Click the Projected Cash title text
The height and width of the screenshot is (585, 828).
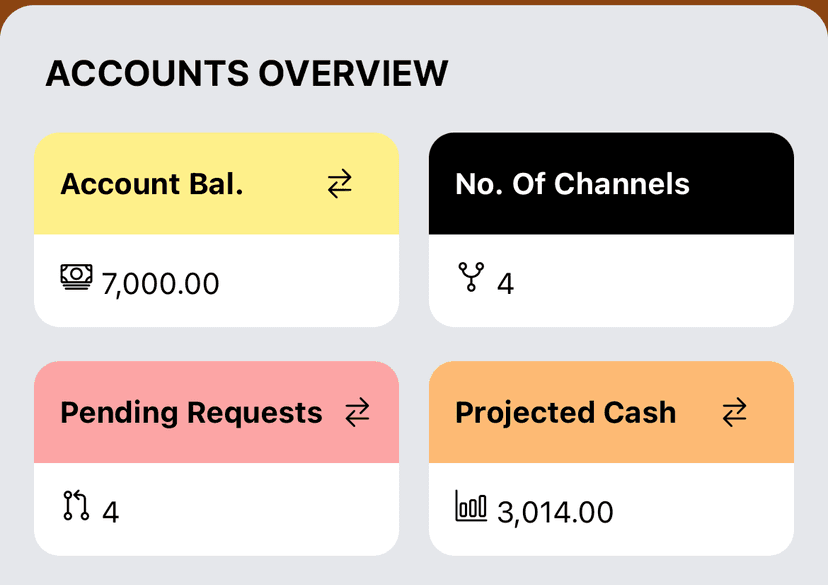[x=566, y=412]
